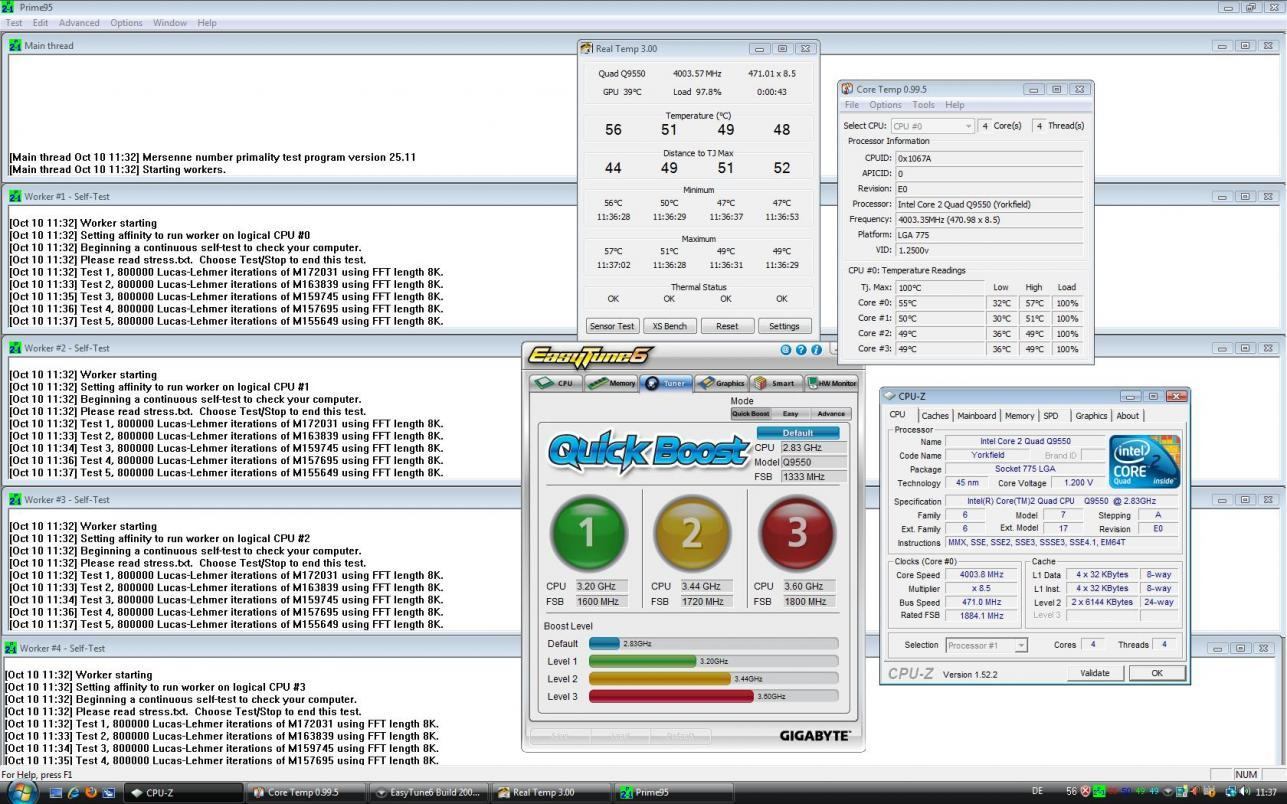1287x804 pixels.
Task: Open Prime95 Test menu
Action: pos(15,23)
